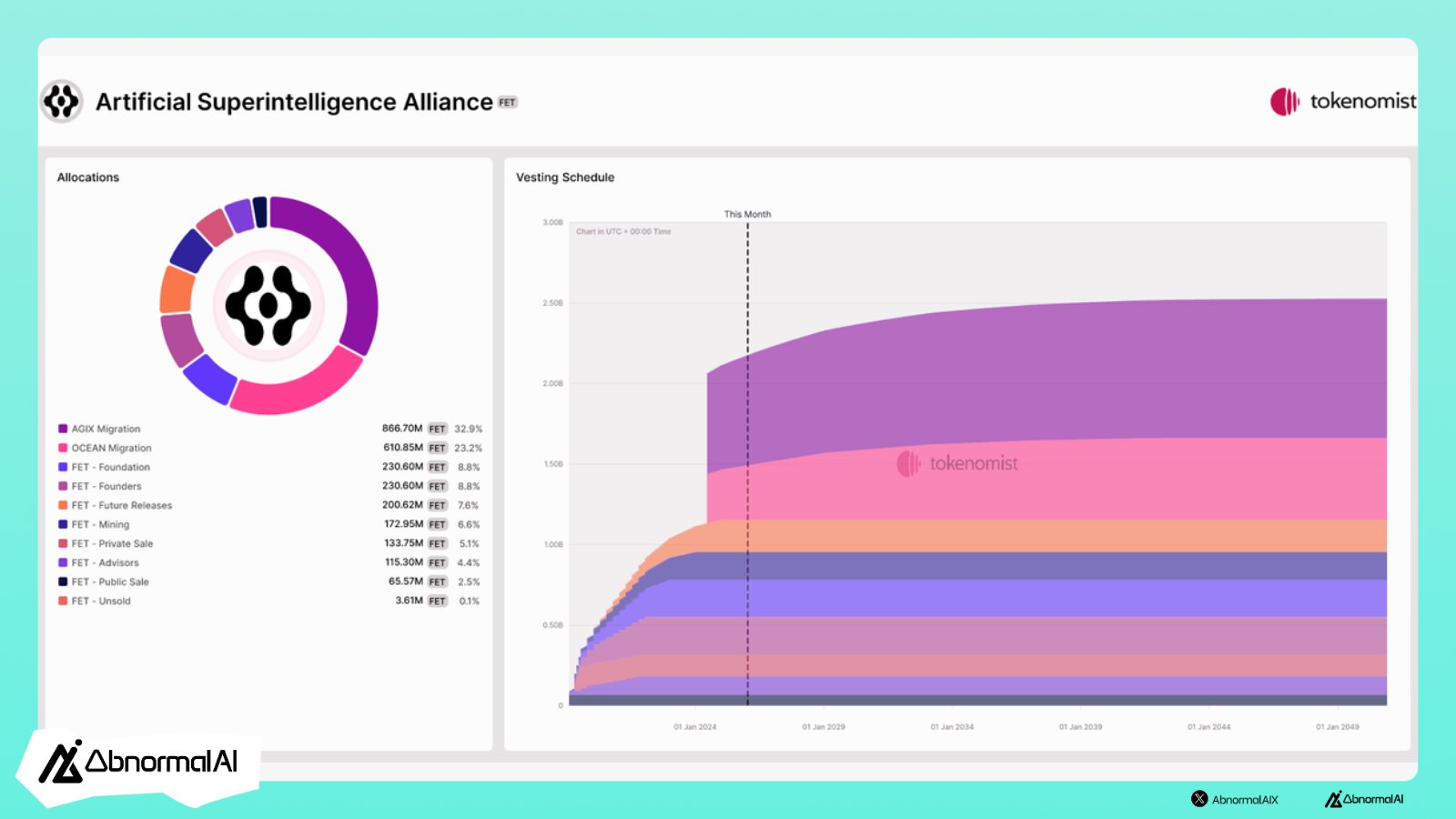This screenshot has height=819, width=1456.
Task: Click the FET badge in OCEAN Migration row
Action: pyautogui.click(x=438, y=448)
